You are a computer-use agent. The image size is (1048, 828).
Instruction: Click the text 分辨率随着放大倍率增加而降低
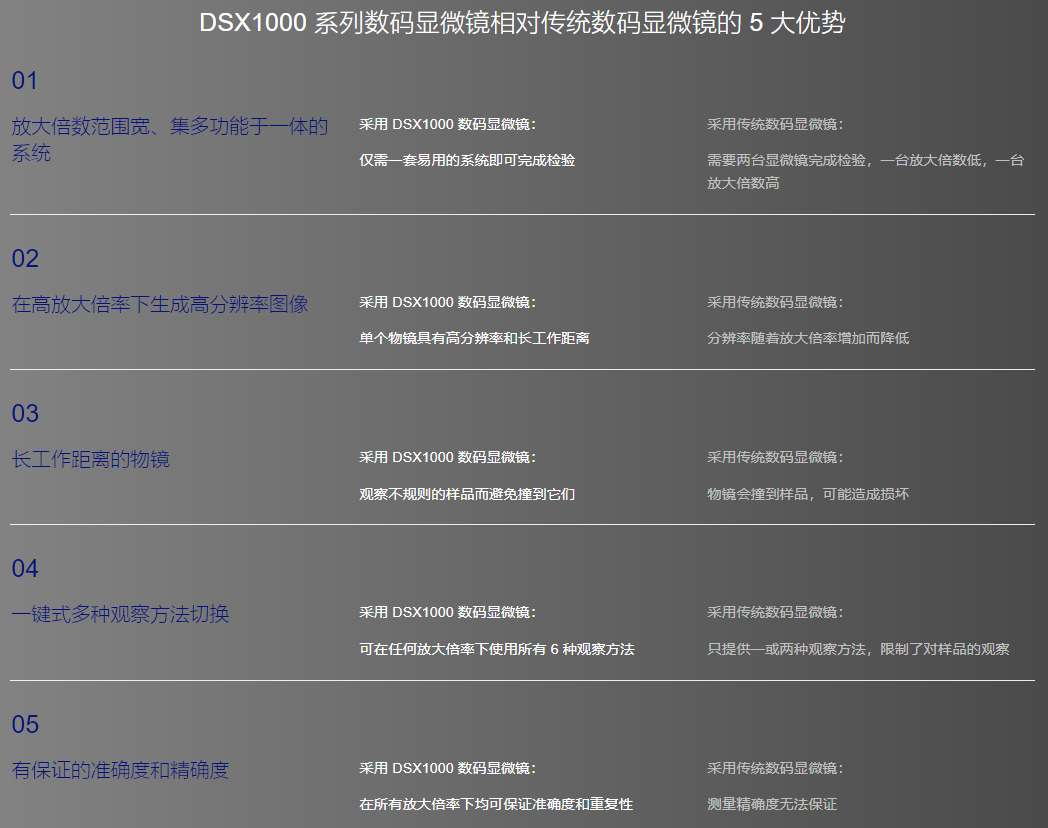808,338
